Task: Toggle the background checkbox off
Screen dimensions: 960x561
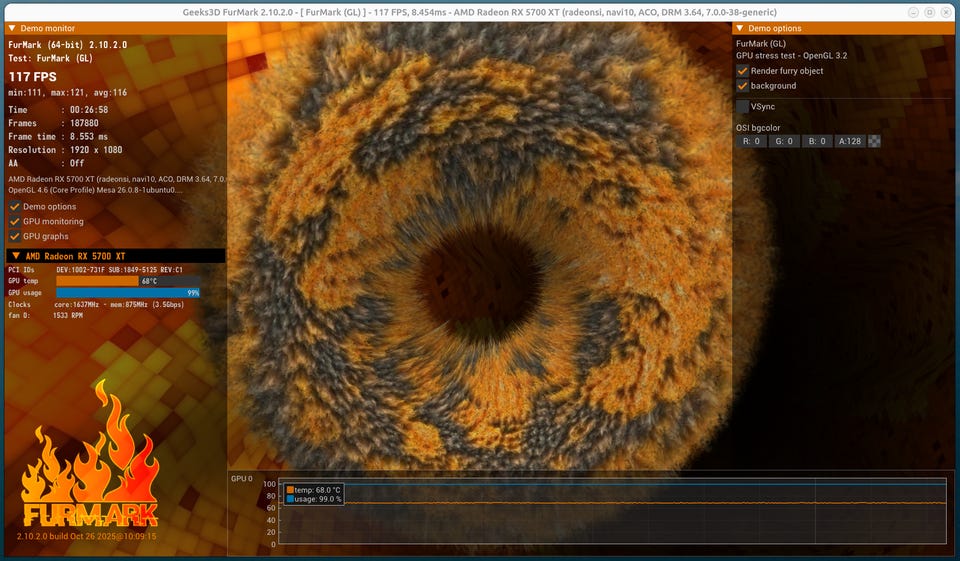Action: point(742,86)
